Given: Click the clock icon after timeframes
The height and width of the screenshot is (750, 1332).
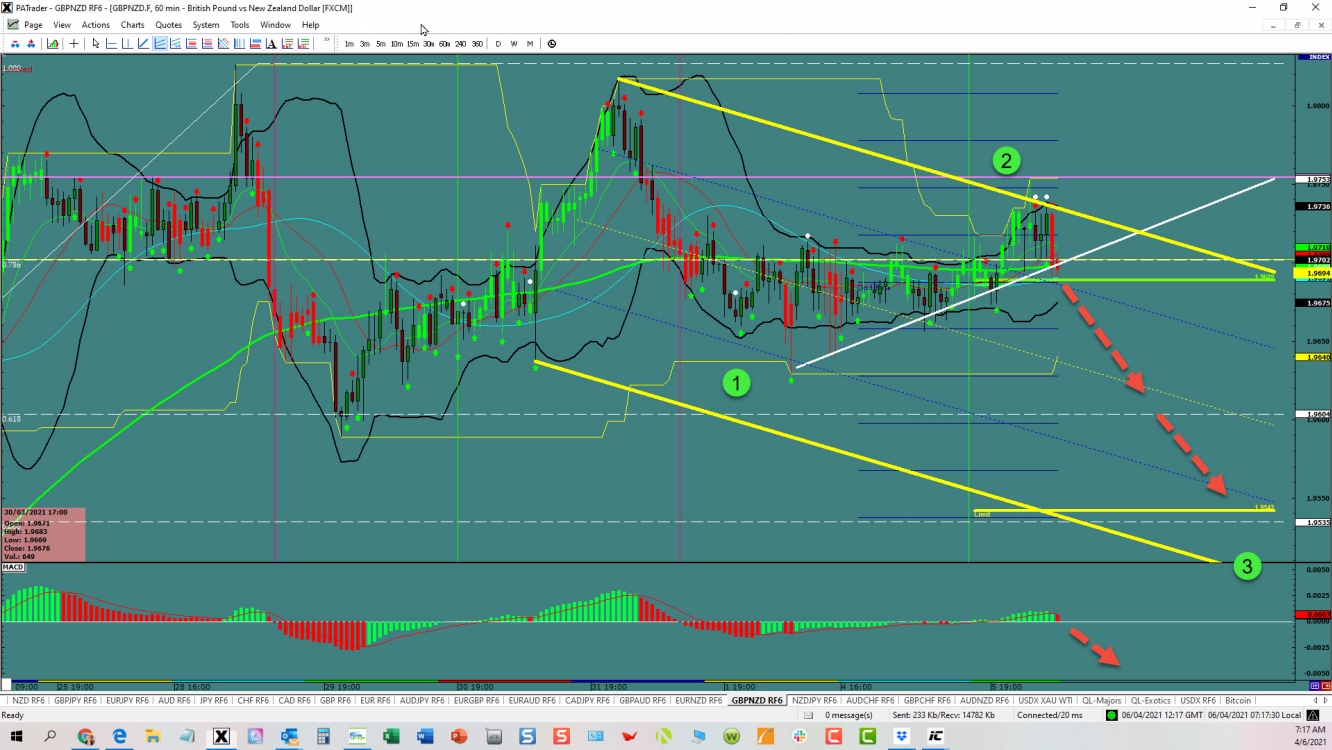Looking at the screenshot, I should [x=552, y=44].
